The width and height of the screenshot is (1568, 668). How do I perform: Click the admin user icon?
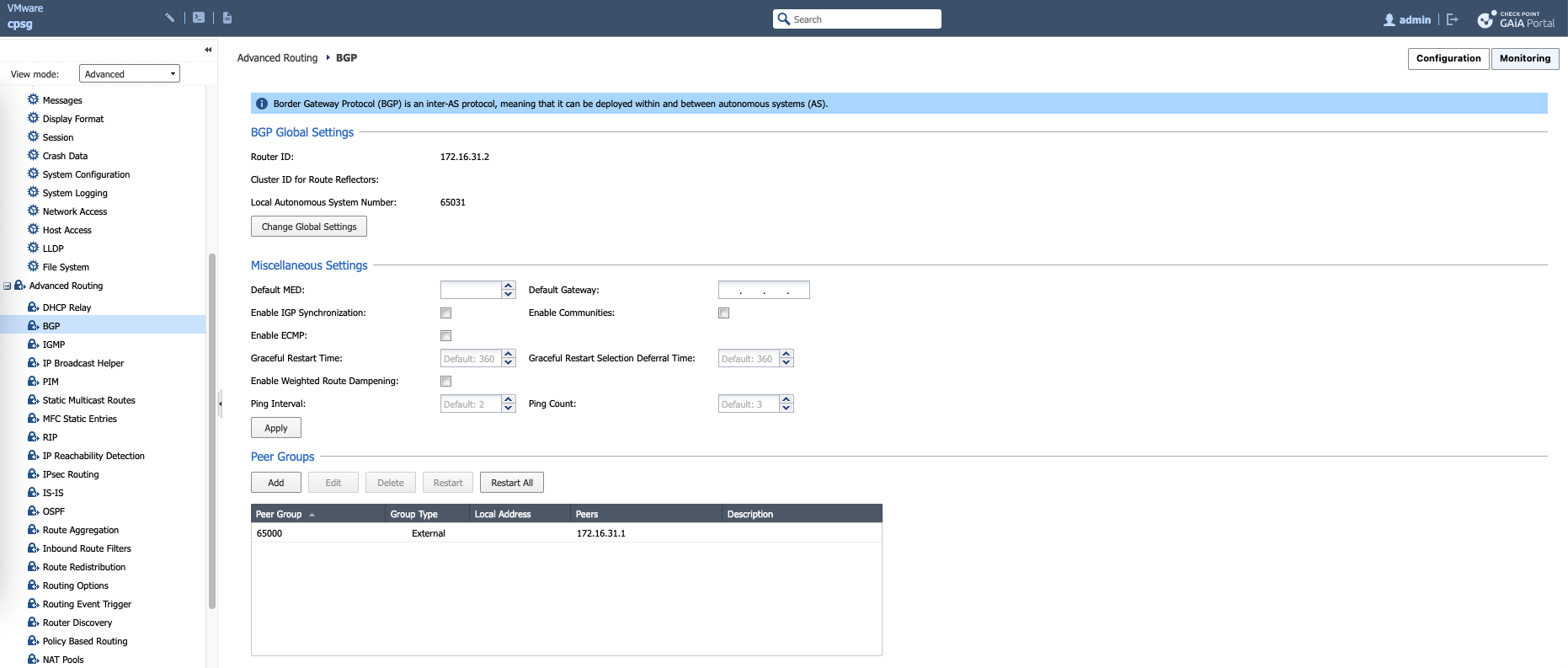[1389, 19]
